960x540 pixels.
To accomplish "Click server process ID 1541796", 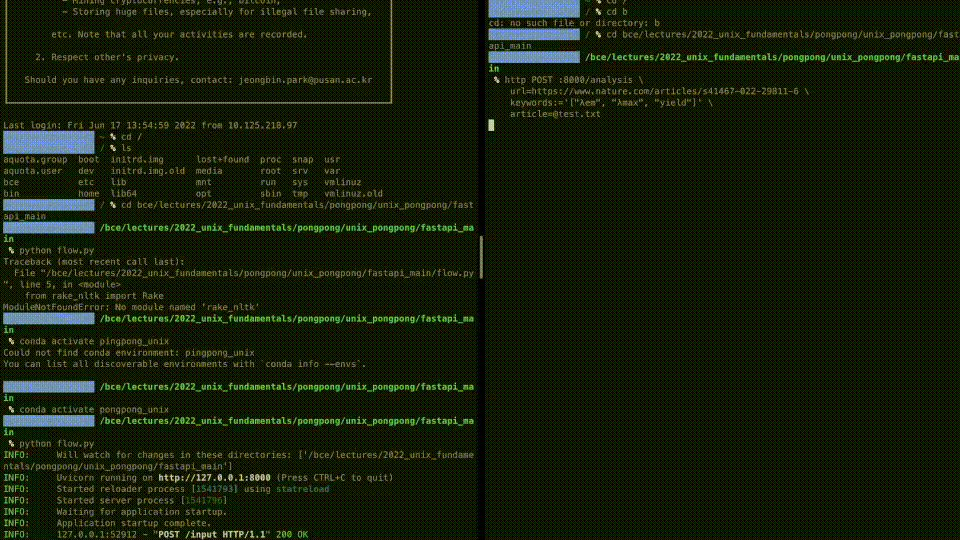I will [x=204, y=501].
